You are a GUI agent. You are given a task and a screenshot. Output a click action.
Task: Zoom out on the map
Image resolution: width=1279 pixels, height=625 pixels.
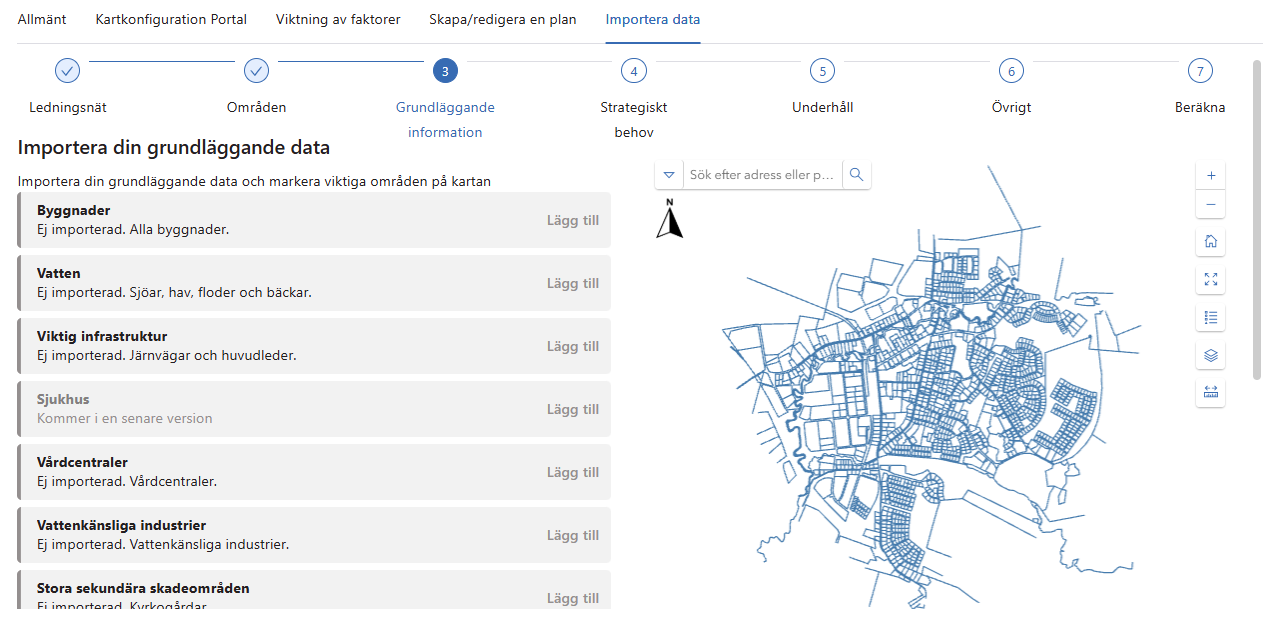(1211, 205)
